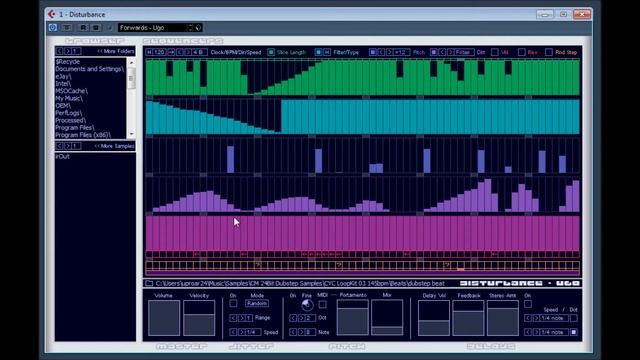Click the Write automation (W) button
This screenshot has width=640, height=360.
(96, 27)
